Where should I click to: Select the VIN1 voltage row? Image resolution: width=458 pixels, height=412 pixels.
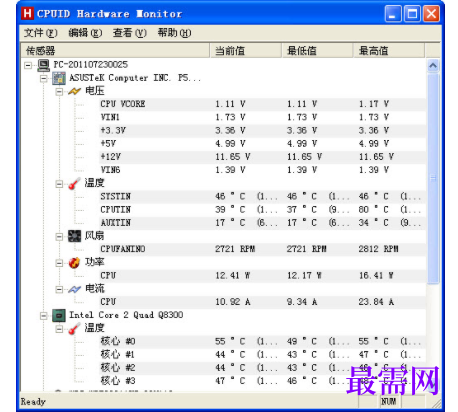262,117
